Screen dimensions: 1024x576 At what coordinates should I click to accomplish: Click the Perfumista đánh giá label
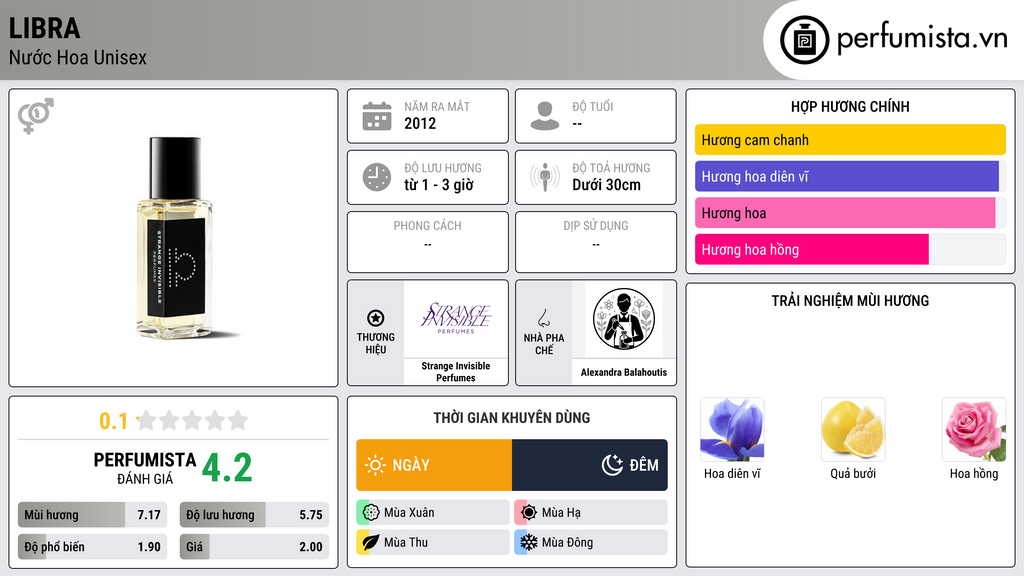click(145, 468)
